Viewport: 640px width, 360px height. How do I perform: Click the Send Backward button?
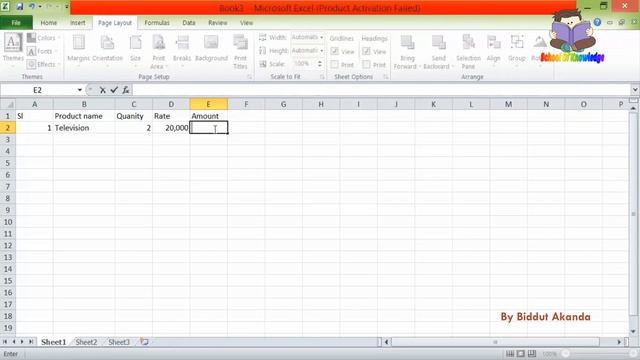tap(438, 51)
